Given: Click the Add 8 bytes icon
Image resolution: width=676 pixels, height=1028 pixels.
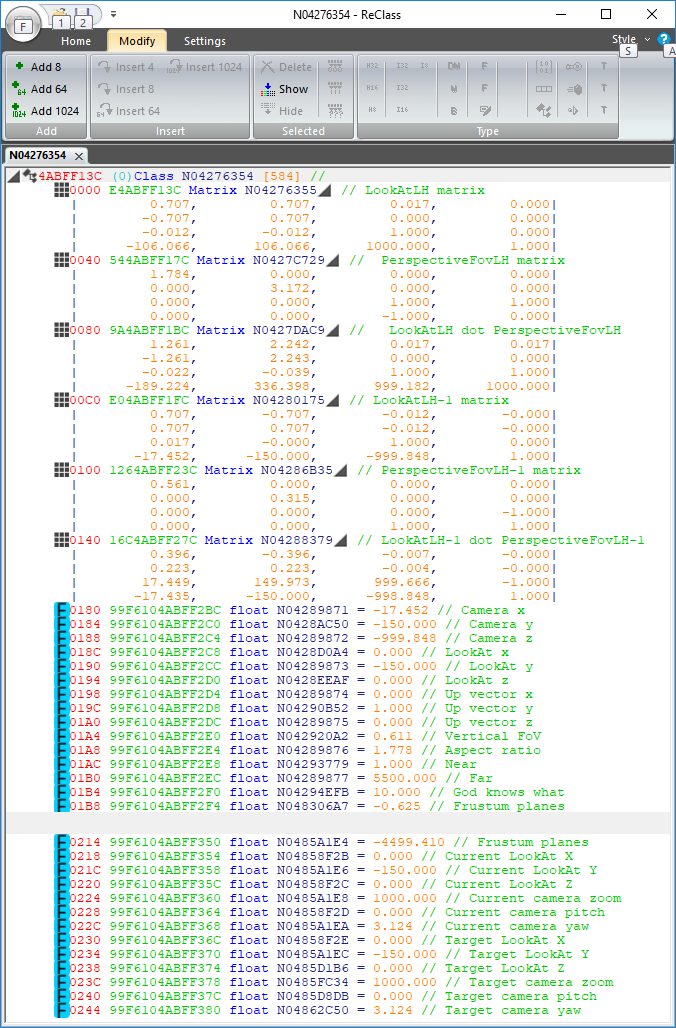Looking at the screenshot, I should [x=18, y=67].
